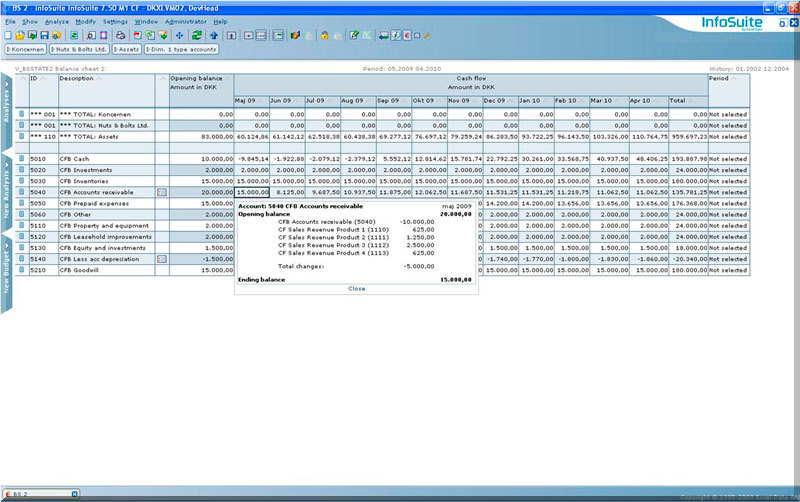800x502 pixels.
Task: Click the blue up-arrow icon
Action: (214, 35)
